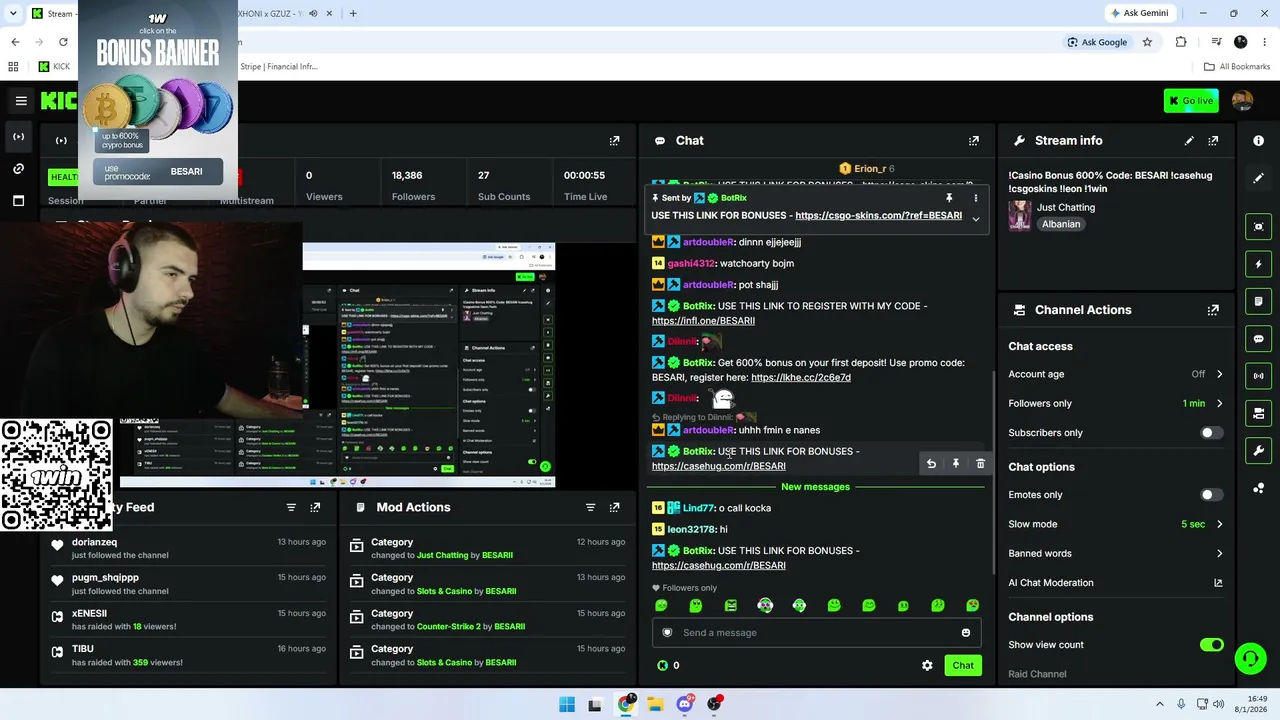
Task: Select the screen capture icon in right sidebar
Action: point(1259,227)
